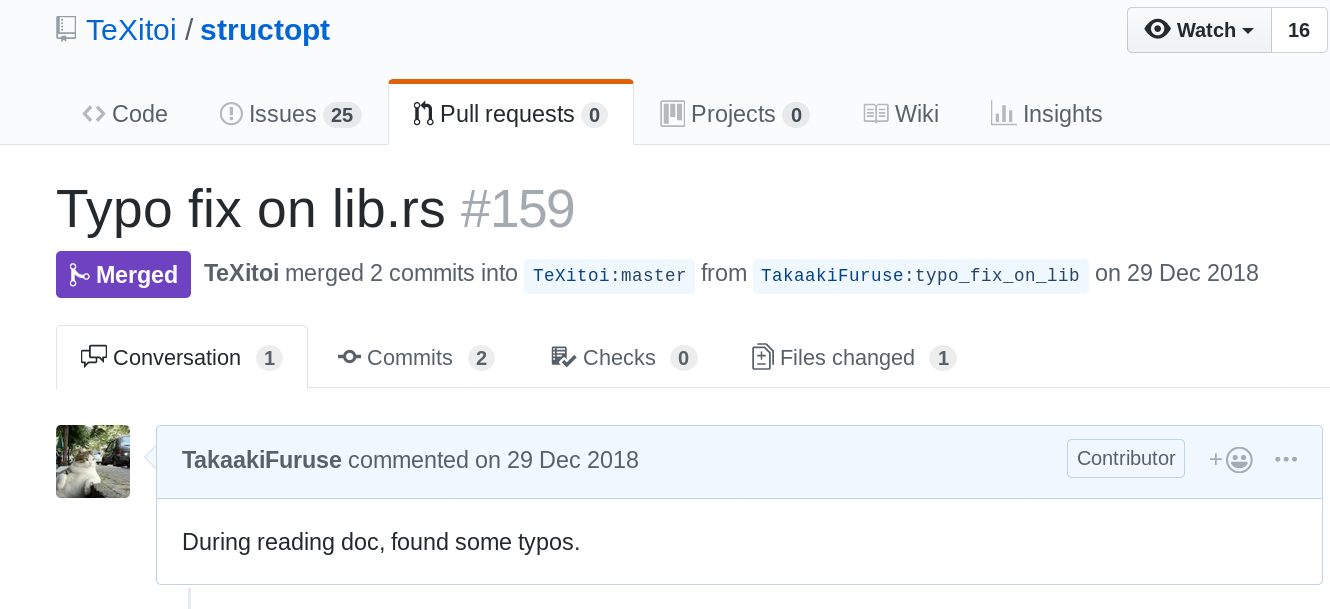
Task: Click the Insights bar graph icon
Action: pos(1003,114)
